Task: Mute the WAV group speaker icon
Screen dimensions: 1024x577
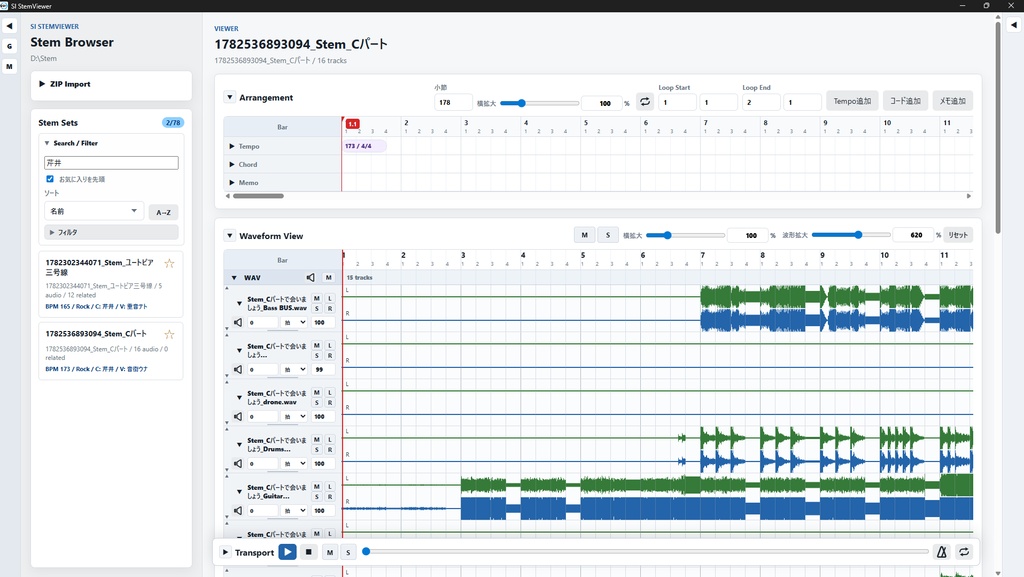Action: point(310,277)
